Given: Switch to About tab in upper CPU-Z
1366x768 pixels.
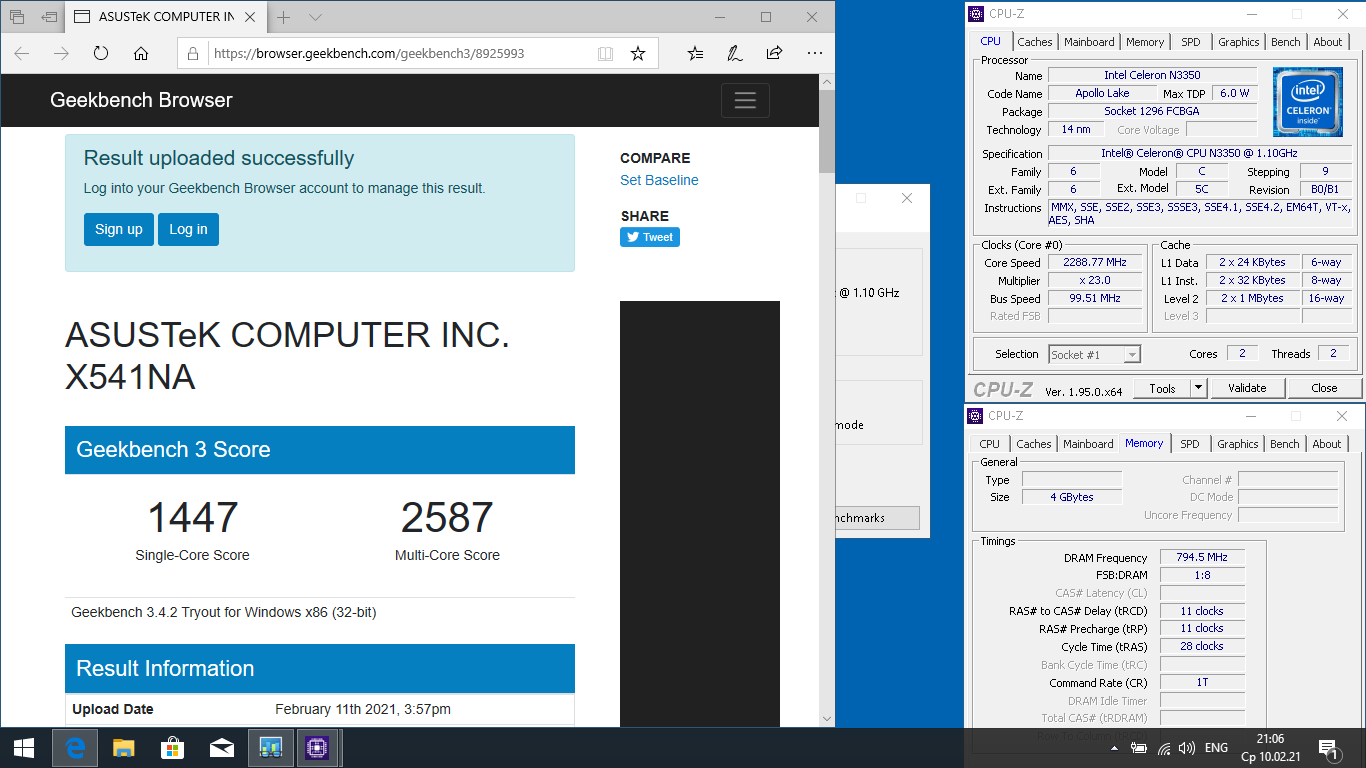Looking at the screenshot, I should coord(1328,42).
